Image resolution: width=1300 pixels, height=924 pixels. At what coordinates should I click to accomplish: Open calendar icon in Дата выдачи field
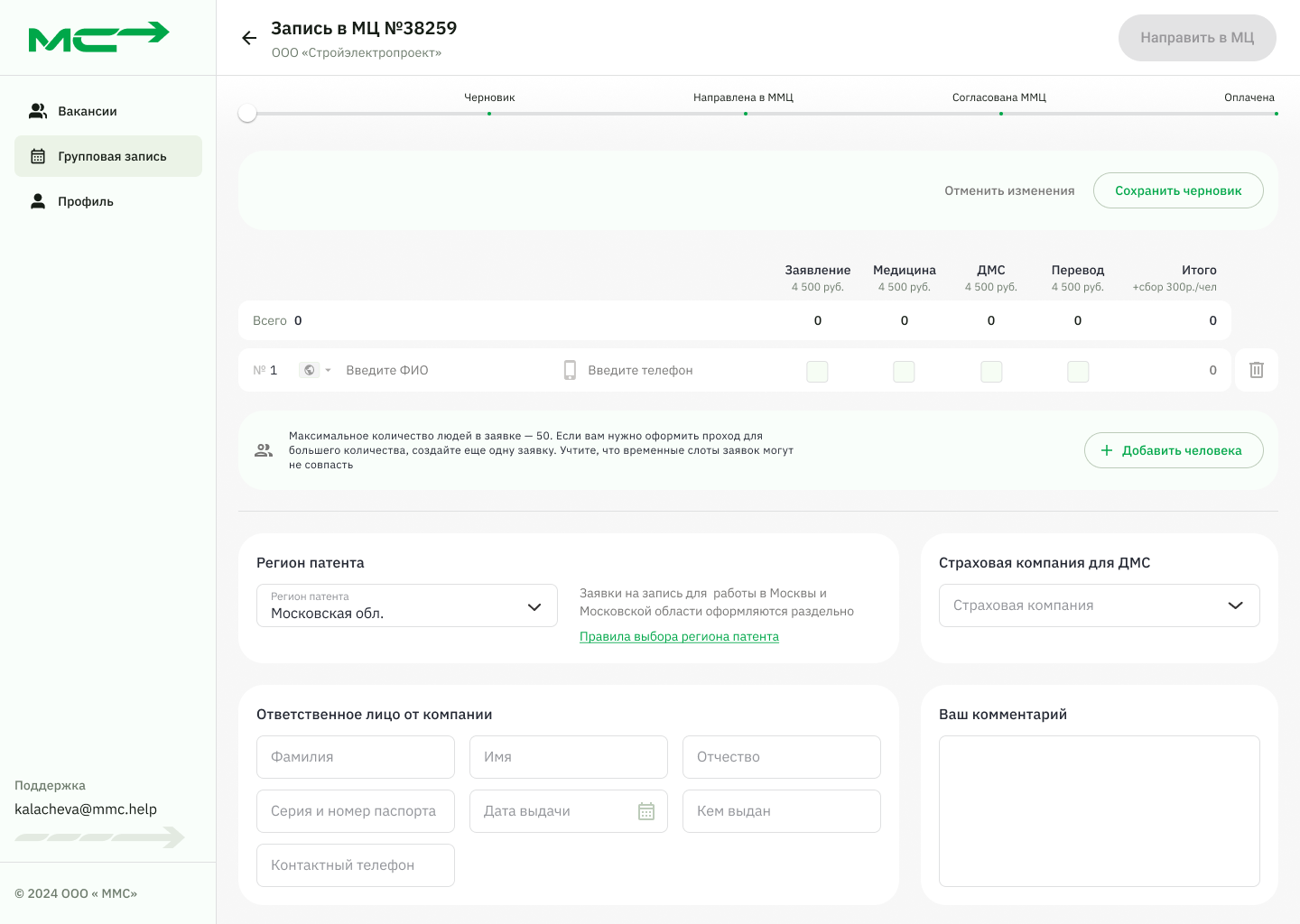point(646,811)
